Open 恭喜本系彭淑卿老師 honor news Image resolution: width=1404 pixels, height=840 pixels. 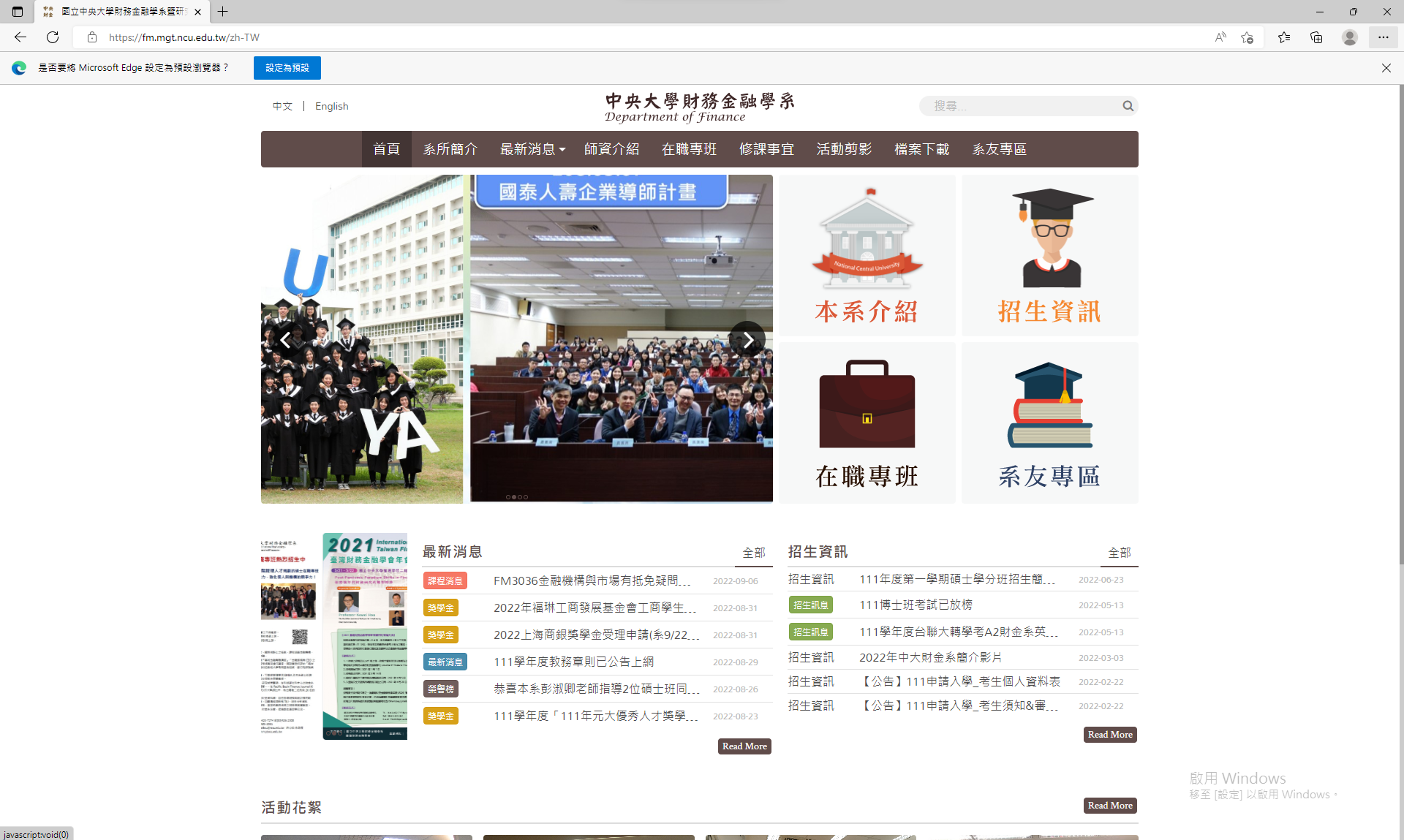[x=597, y=689]
